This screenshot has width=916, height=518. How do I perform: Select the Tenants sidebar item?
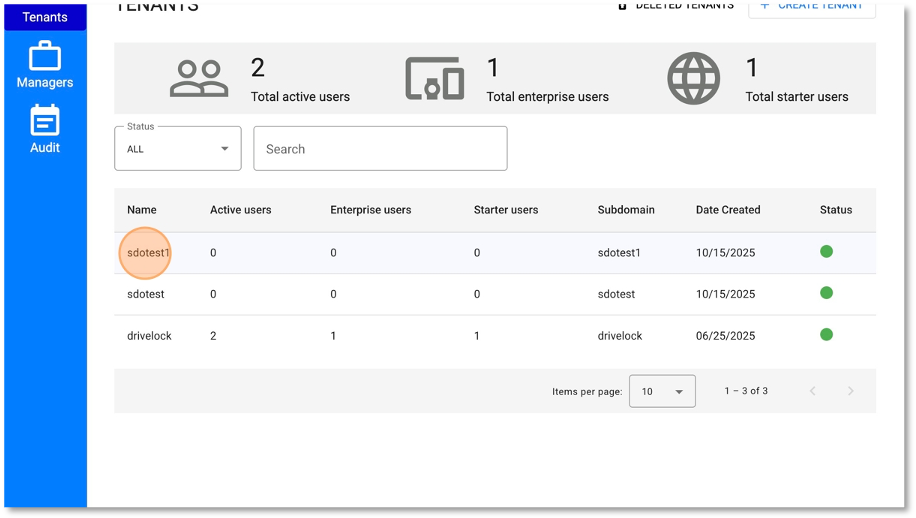[45, 17]
